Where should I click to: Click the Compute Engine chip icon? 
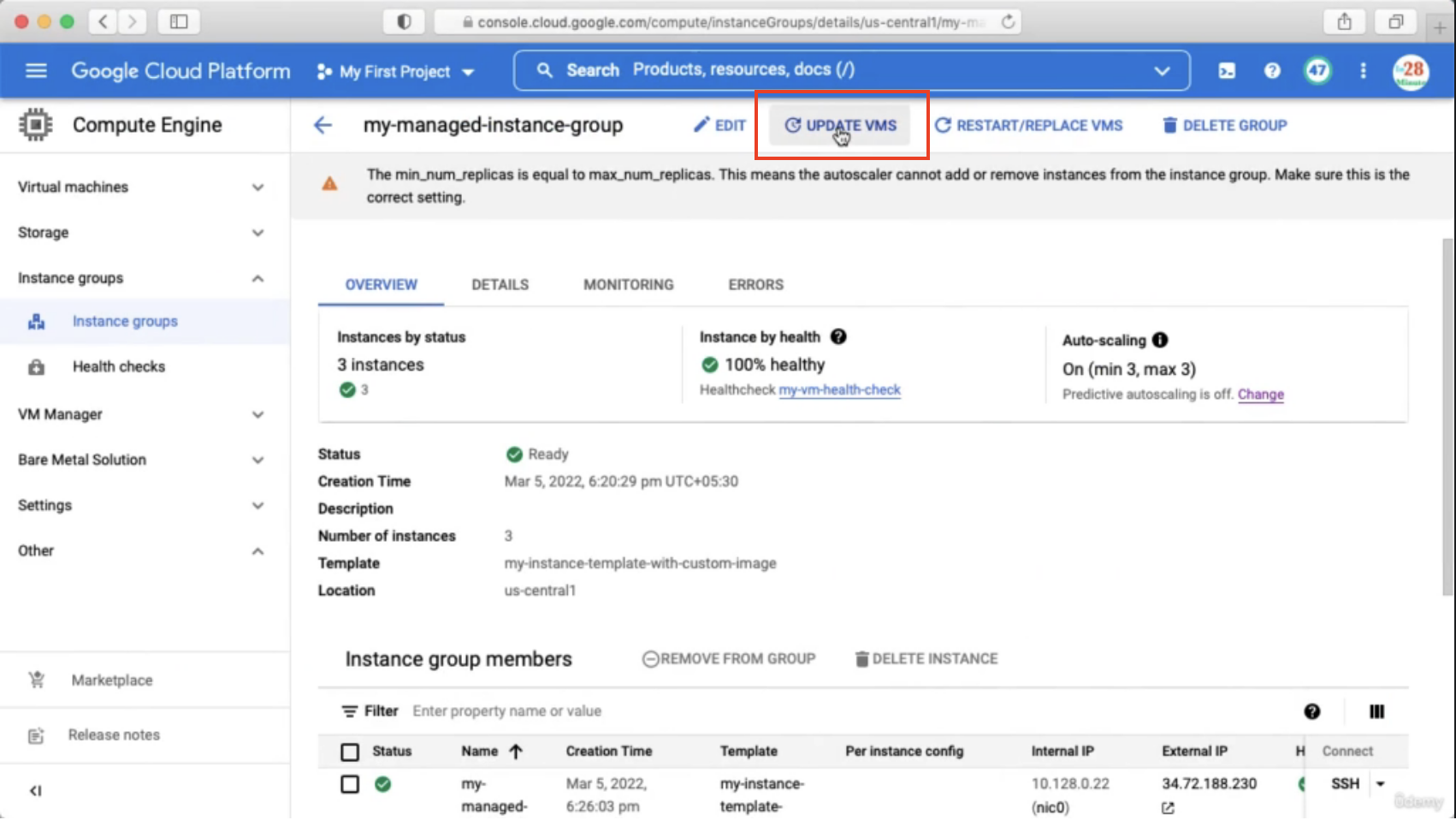click(x=35, y=125)
